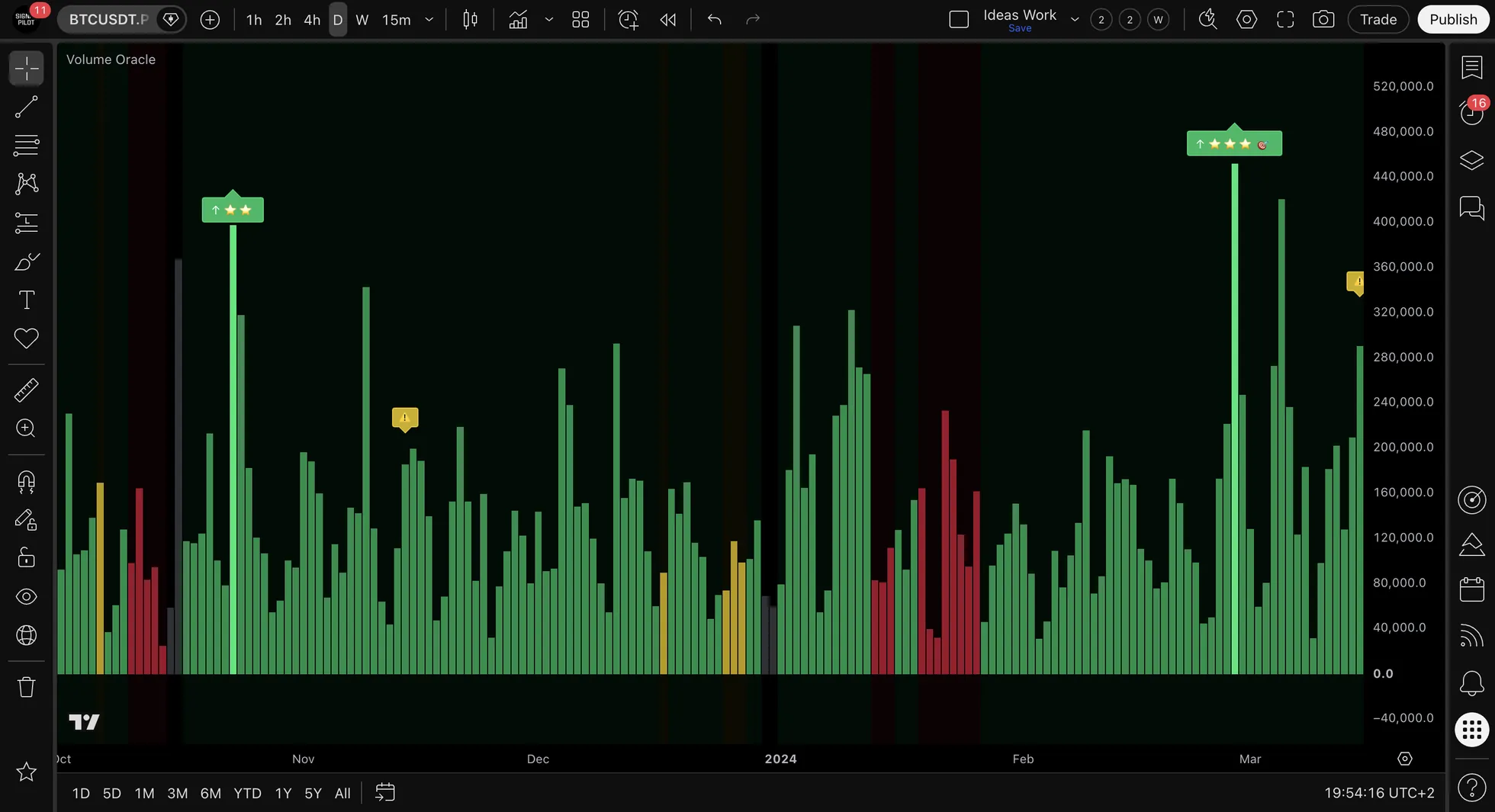
Task: Hide all drawings with the eye icon
Action: (x=26, y=596)
